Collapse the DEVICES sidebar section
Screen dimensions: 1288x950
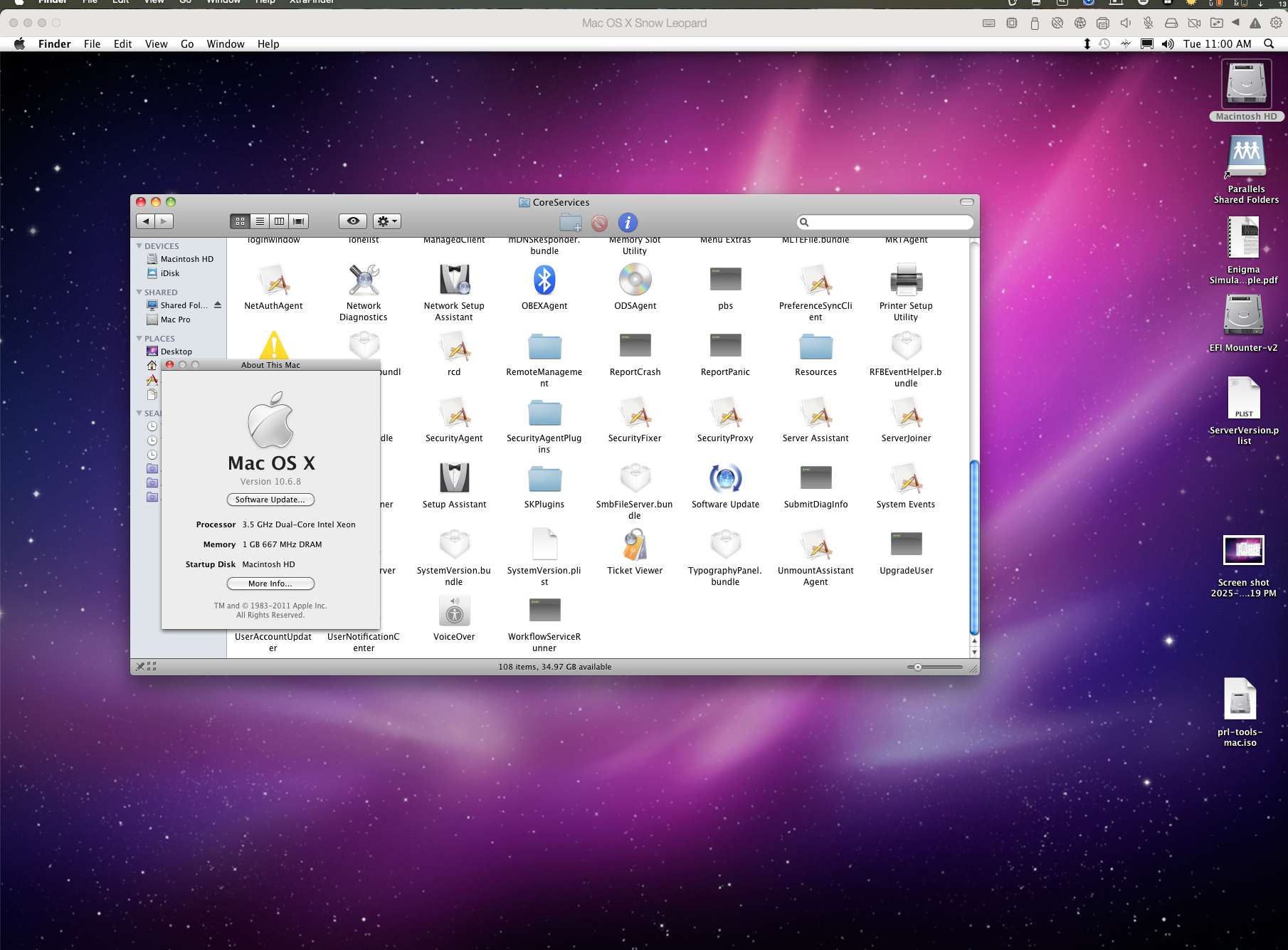pyautogui.click(x=139, y=246)
